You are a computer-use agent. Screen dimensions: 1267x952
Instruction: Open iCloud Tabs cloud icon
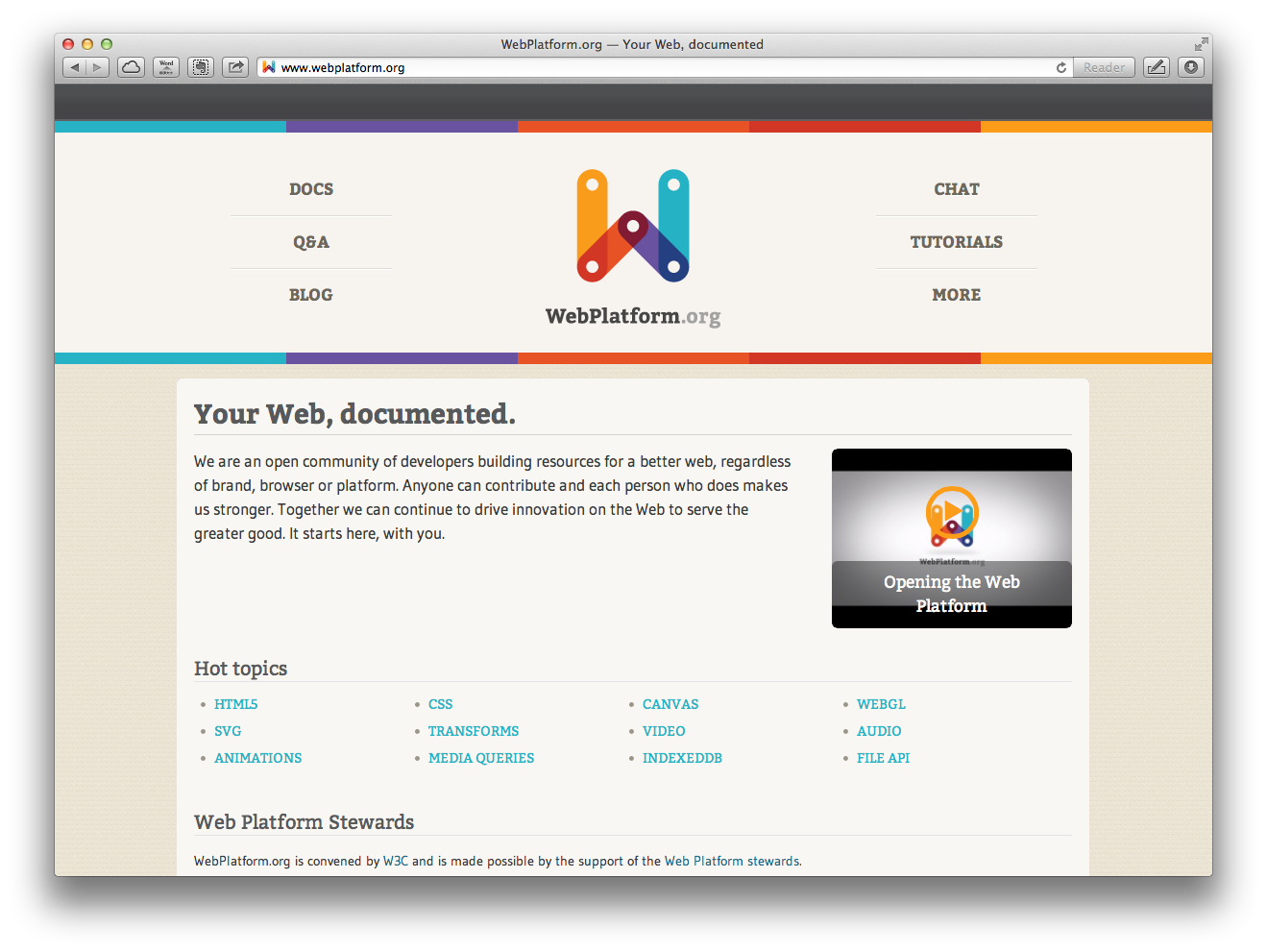click(132, 67)
